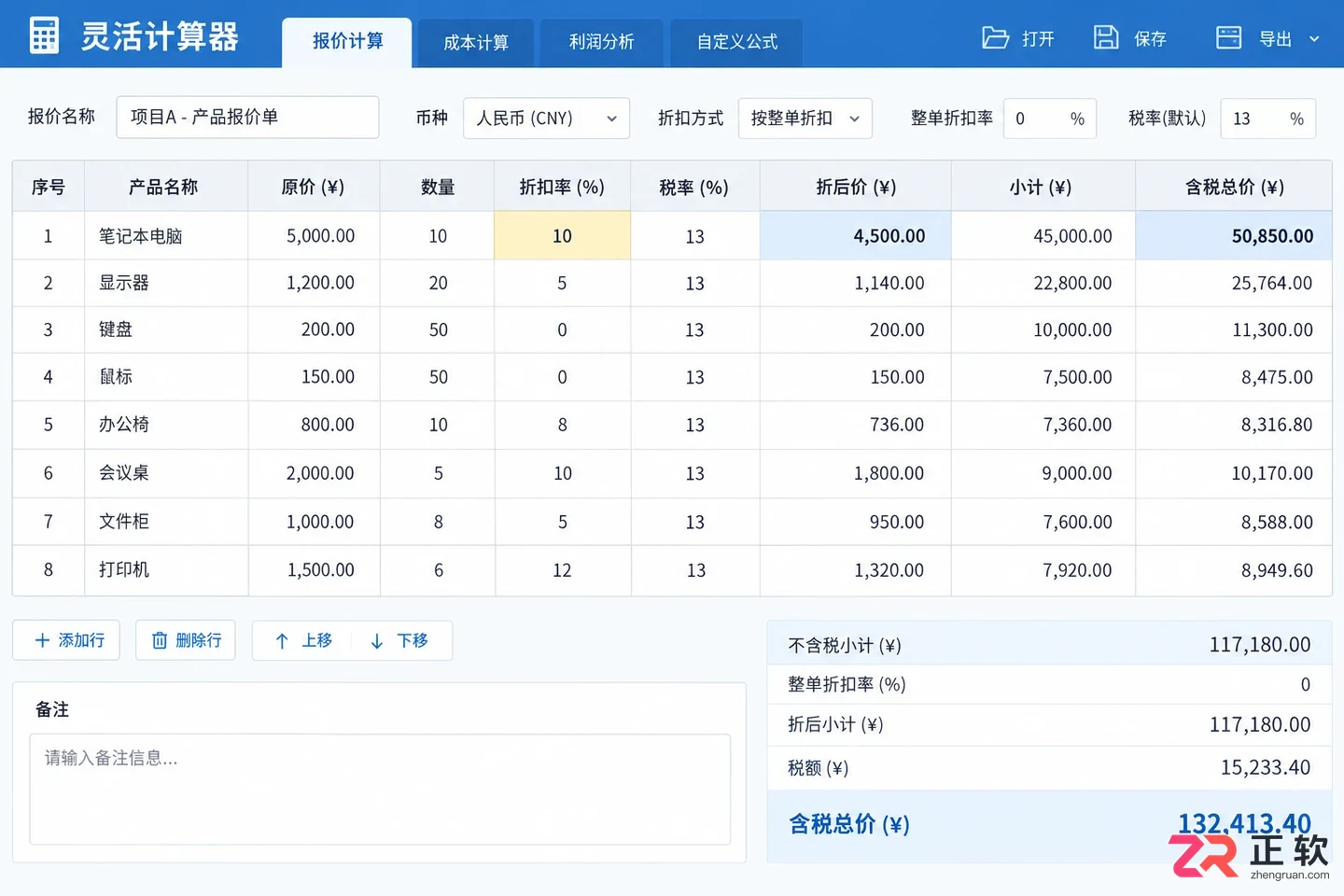Click the 下移 button label
Image resolution: width=1344 pixels, height=896 pixels.
click(x=413, y=640)
